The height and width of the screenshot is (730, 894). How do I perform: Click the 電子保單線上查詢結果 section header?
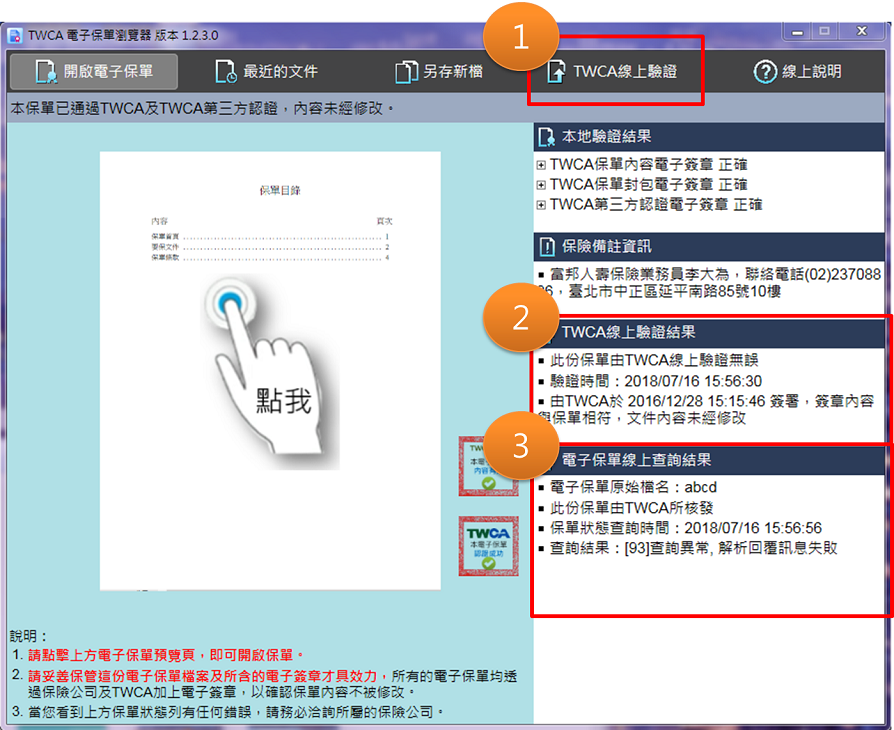point(636,460)
